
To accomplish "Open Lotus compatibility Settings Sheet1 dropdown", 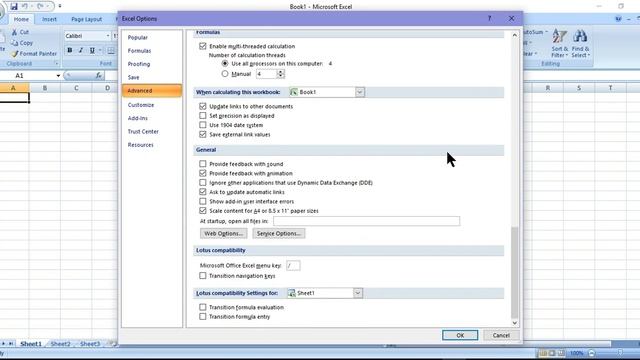I will 358,293.
